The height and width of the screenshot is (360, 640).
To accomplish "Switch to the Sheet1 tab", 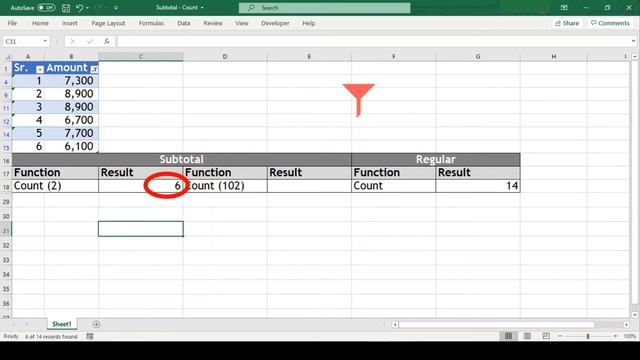I will click(x=62, y=324).
